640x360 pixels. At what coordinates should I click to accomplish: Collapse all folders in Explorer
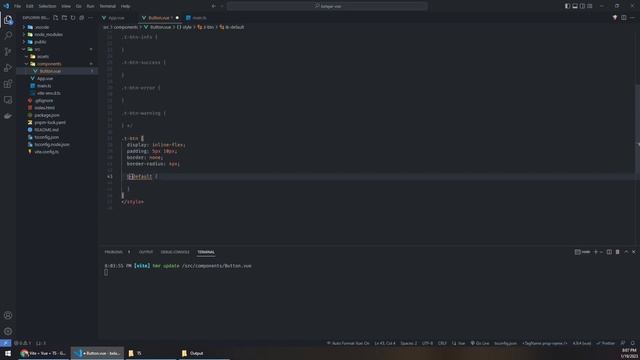82,18
